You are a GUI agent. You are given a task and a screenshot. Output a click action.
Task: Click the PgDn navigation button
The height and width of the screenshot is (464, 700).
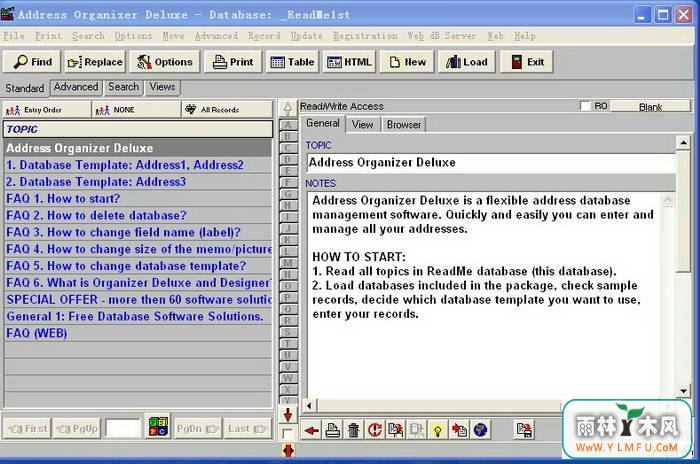click(197, 429)
